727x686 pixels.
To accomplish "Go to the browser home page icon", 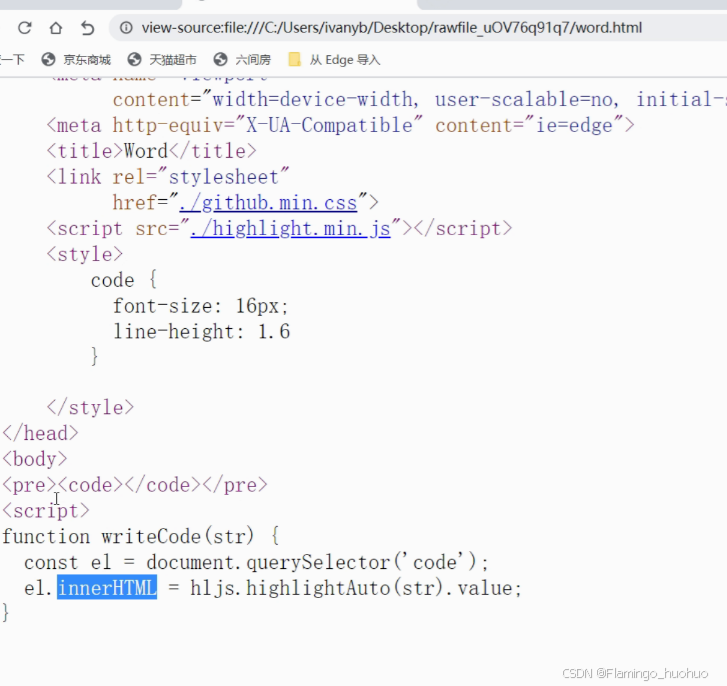I will pos(56,28).
